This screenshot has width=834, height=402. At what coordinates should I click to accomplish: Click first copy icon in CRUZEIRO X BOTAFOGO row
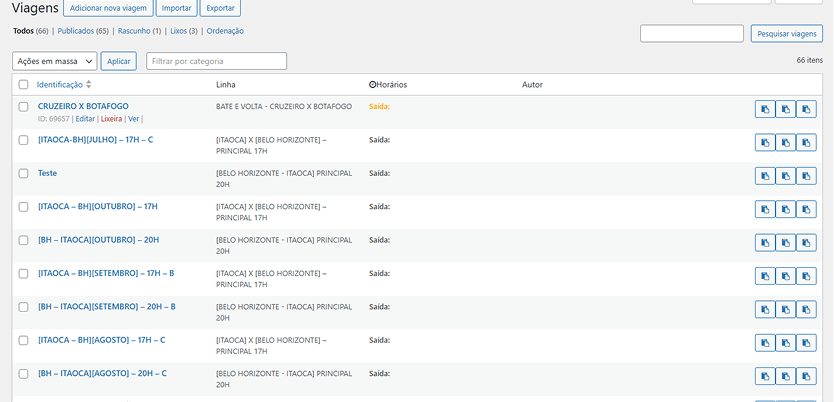pyautogui.click(x=764, y=109)
